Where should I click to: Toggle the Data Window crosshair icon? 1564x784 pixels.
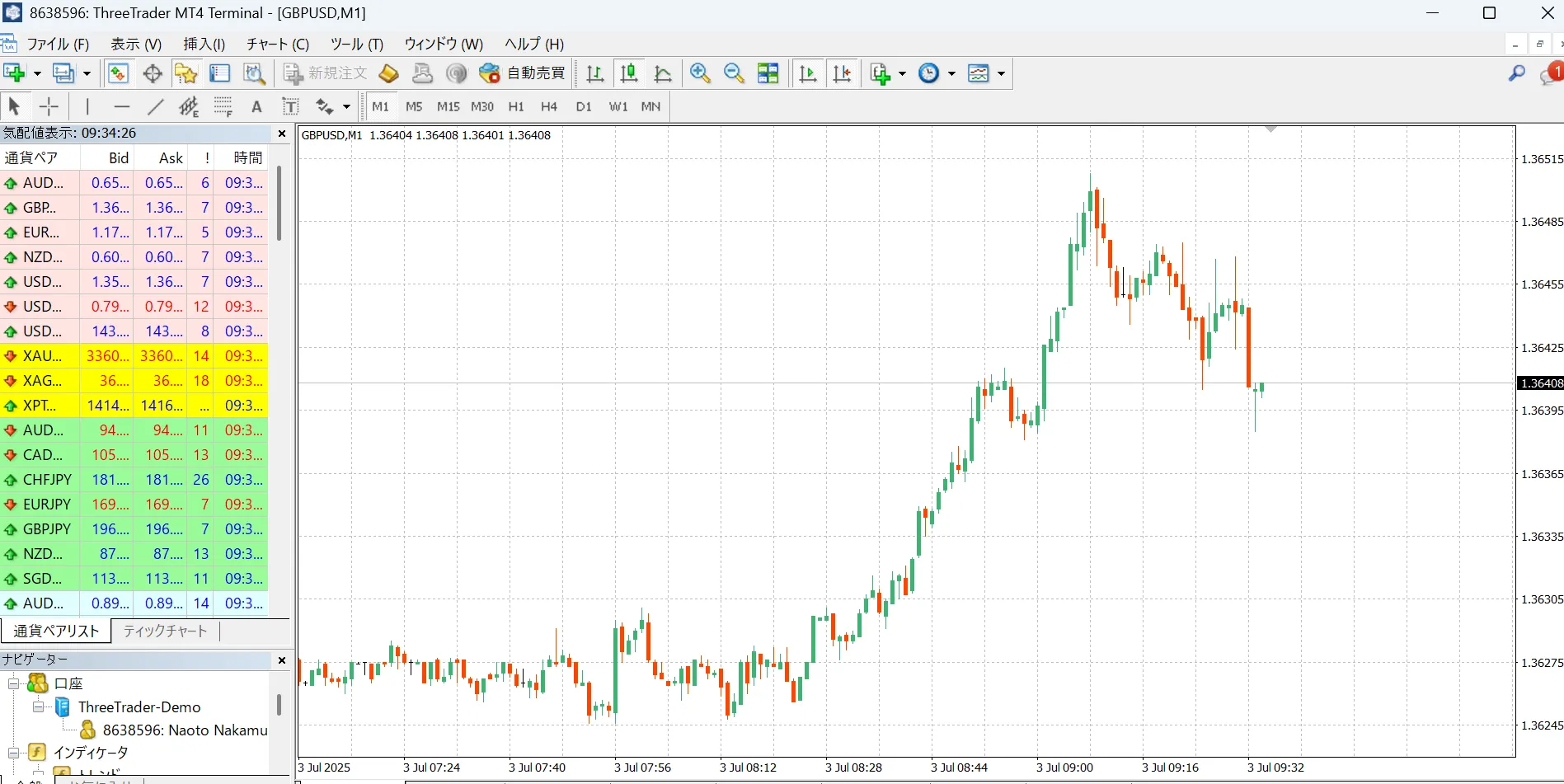(x=153, y=73)
